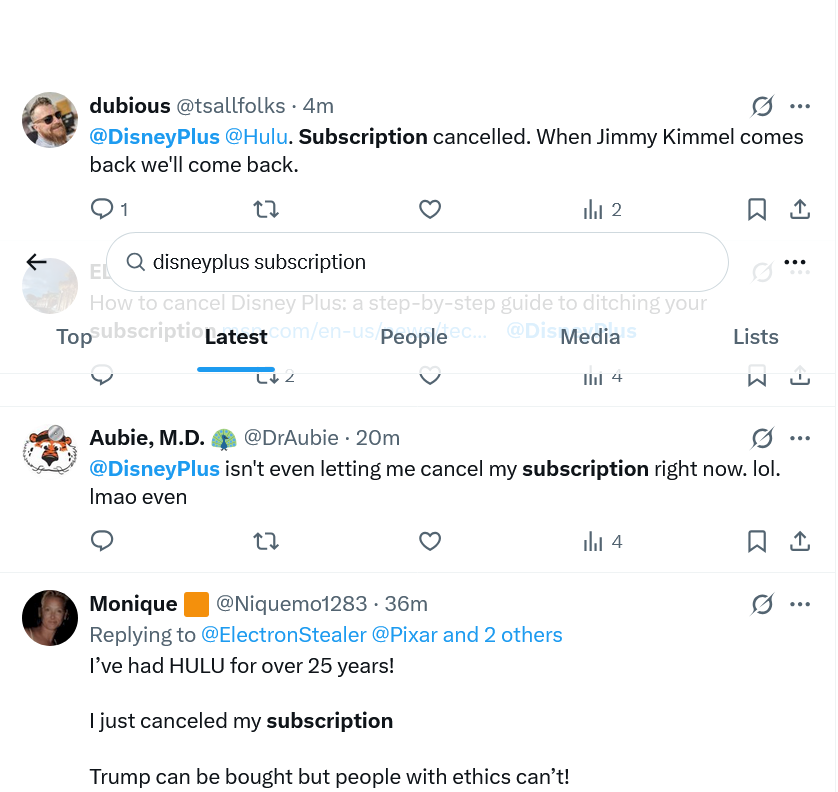
Task: Open dubious's profile avatar
Action: tap(50, 120)
